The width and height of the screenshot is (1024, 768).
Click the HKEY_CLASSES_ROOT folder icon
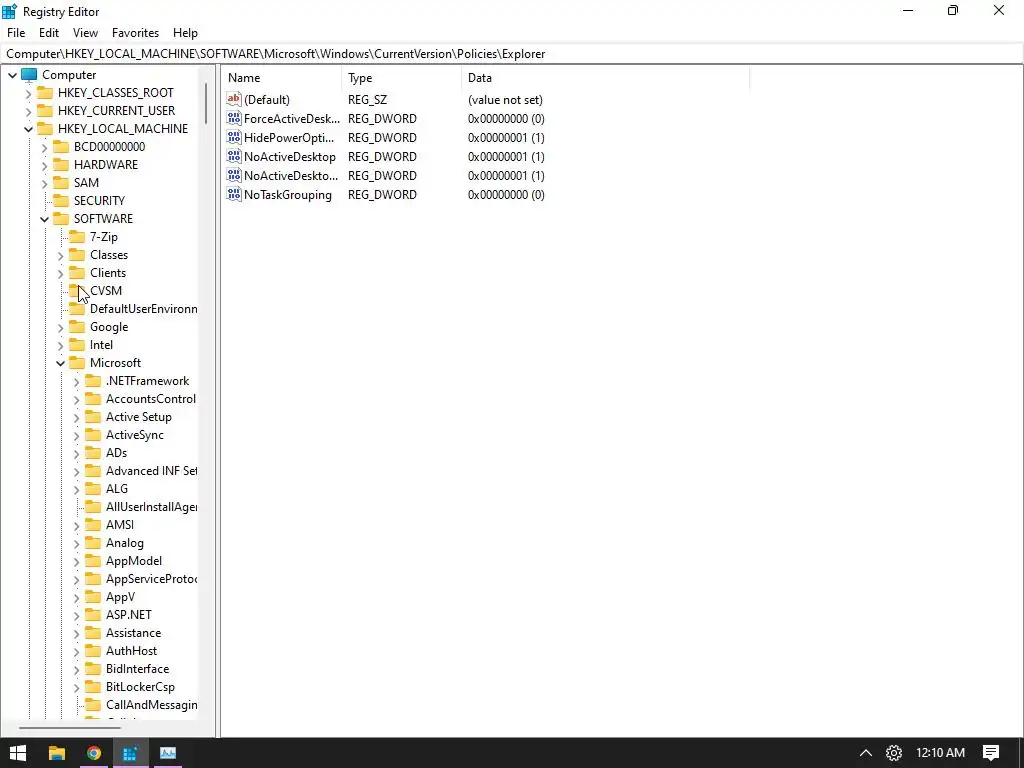45,92
